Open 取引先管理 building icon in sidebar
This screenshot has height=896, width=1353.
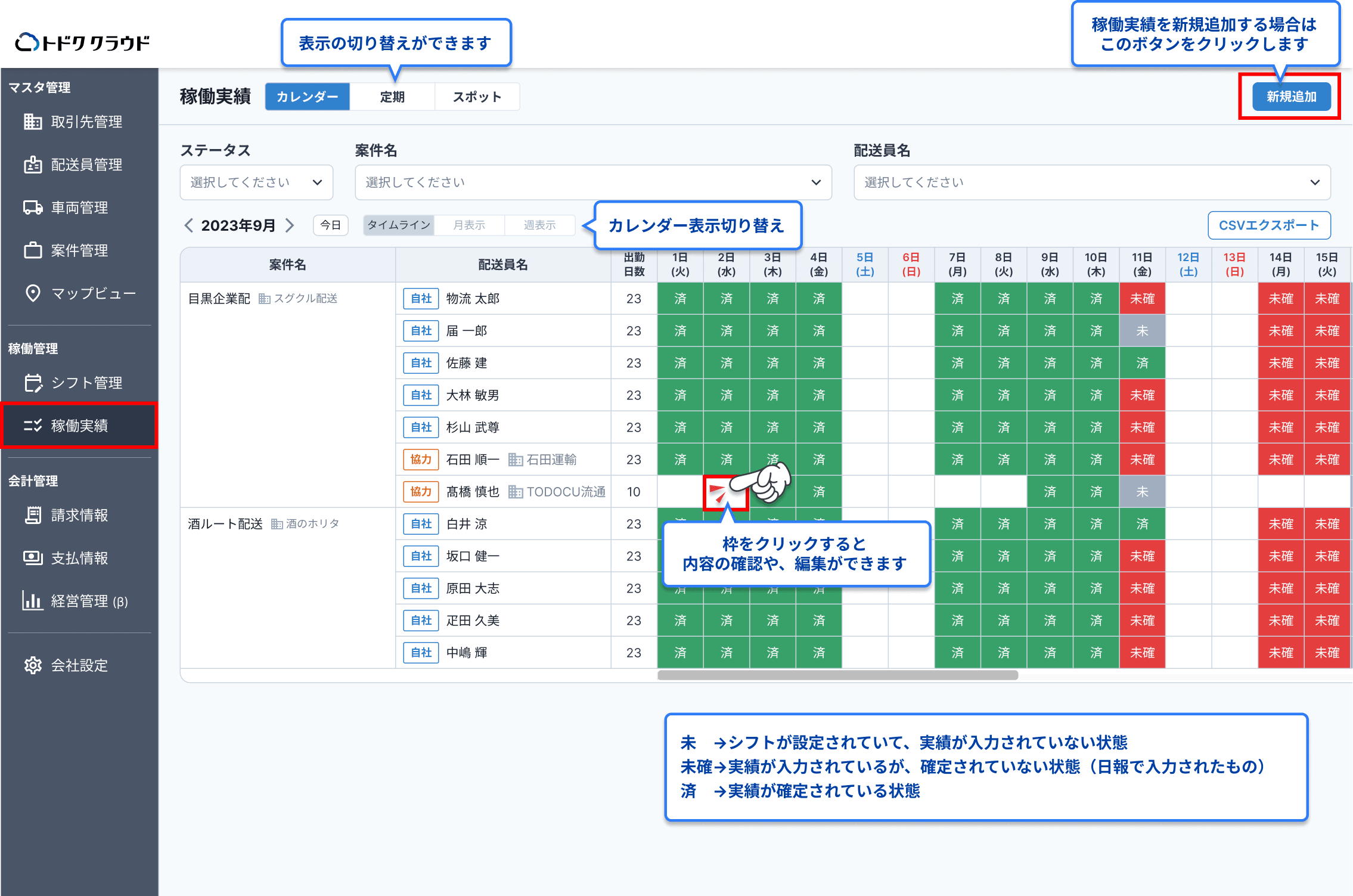click(x=33, y=122)
